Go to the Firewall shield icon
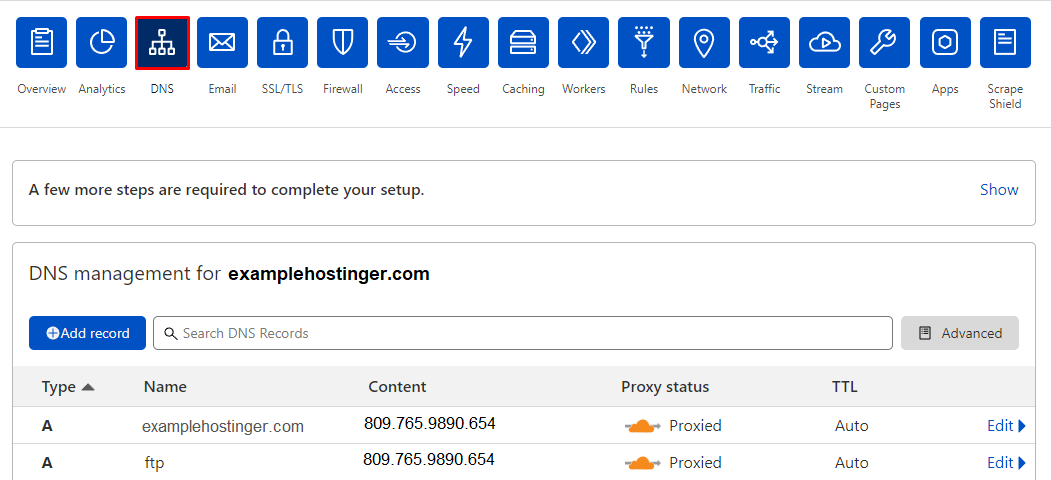 click(x=342, y=43)
